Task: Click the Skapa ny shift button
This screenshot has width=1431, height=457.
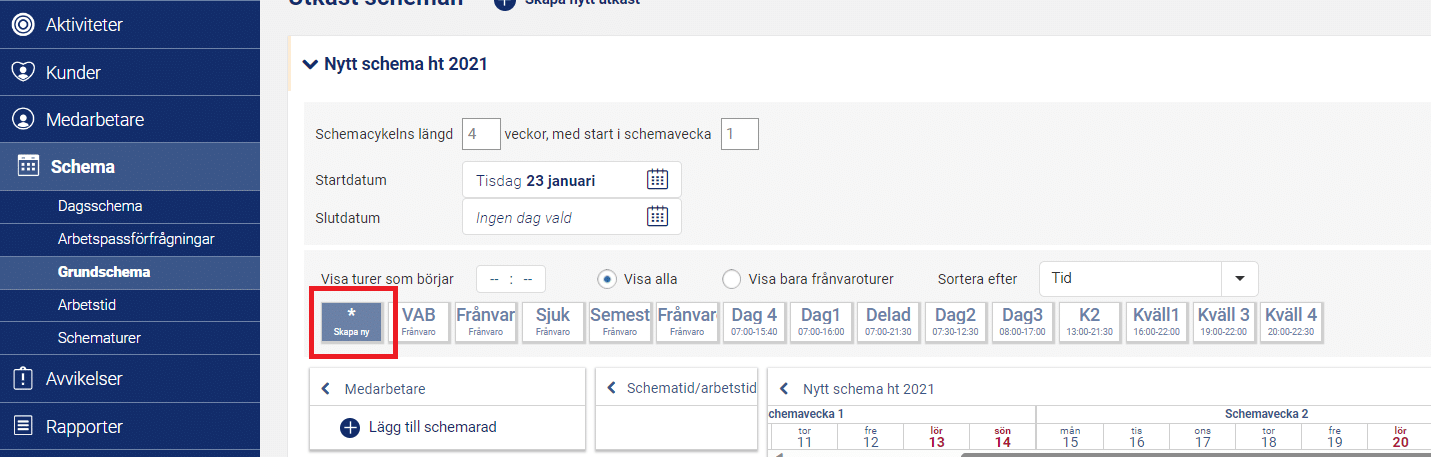Action: 351,322
